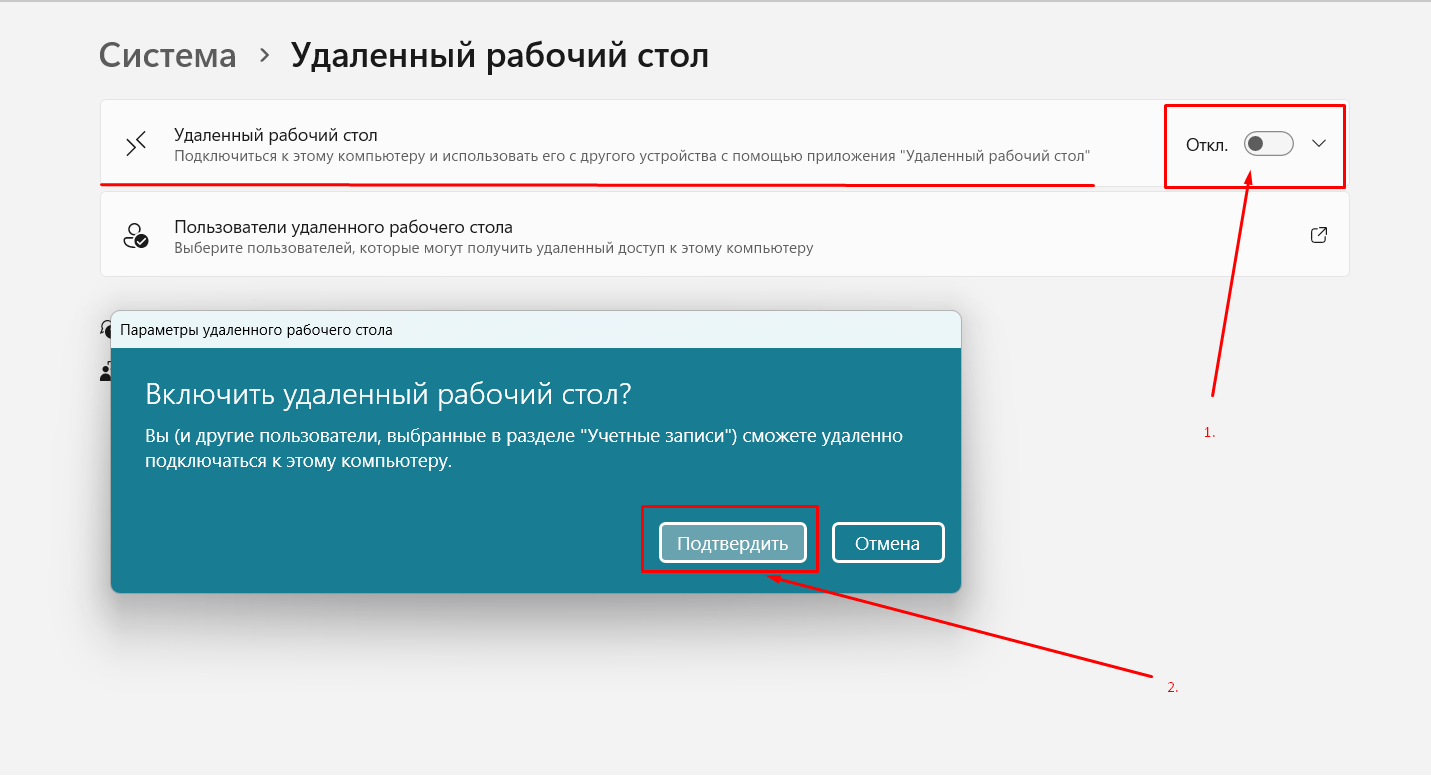The image size is (1431, 778).
Task: Click the description starting with "Подключиться к этому компьютеру"
Action: 631,156
